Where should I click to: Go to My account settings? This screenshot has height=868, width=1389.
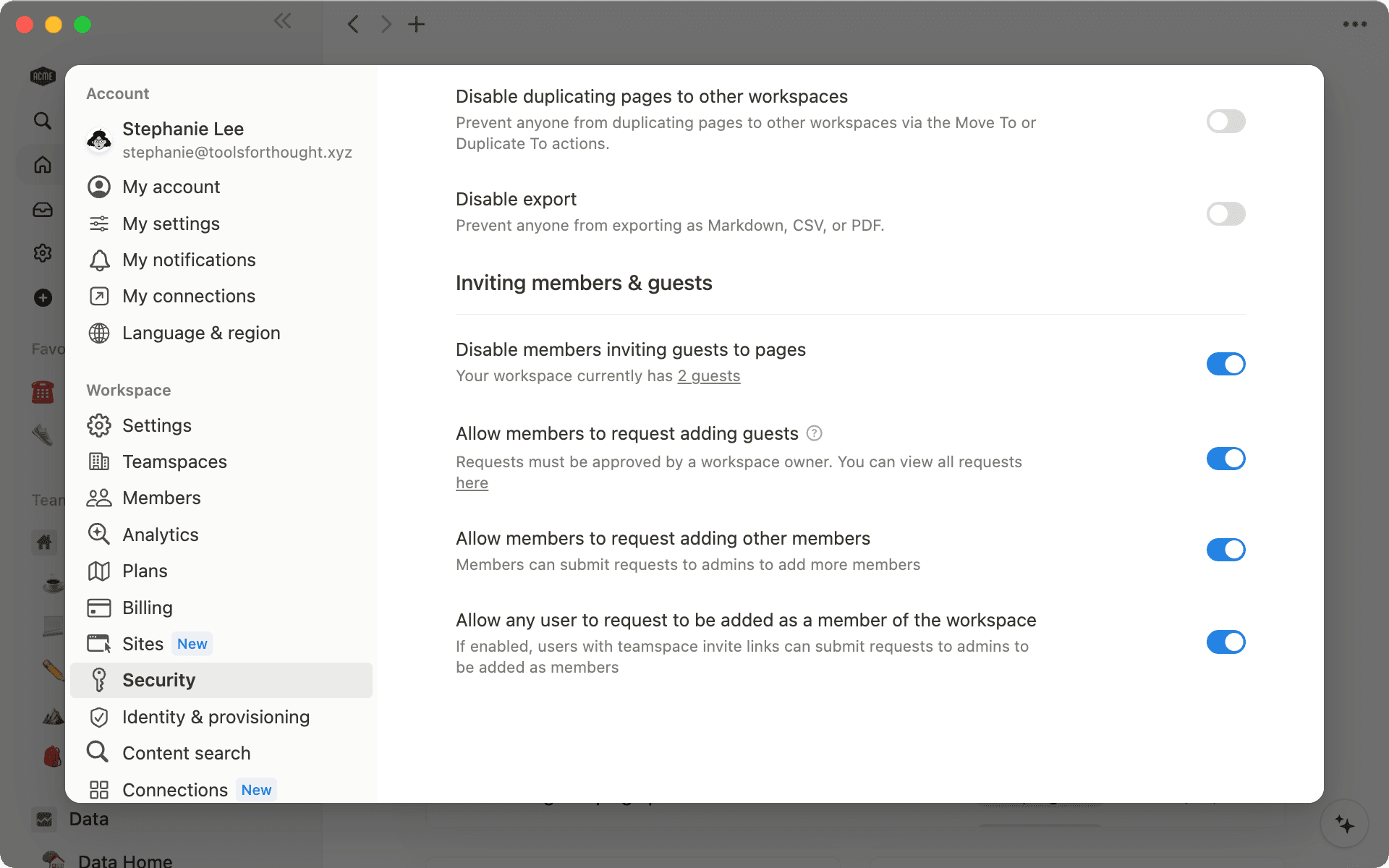[x=171, y=187]
